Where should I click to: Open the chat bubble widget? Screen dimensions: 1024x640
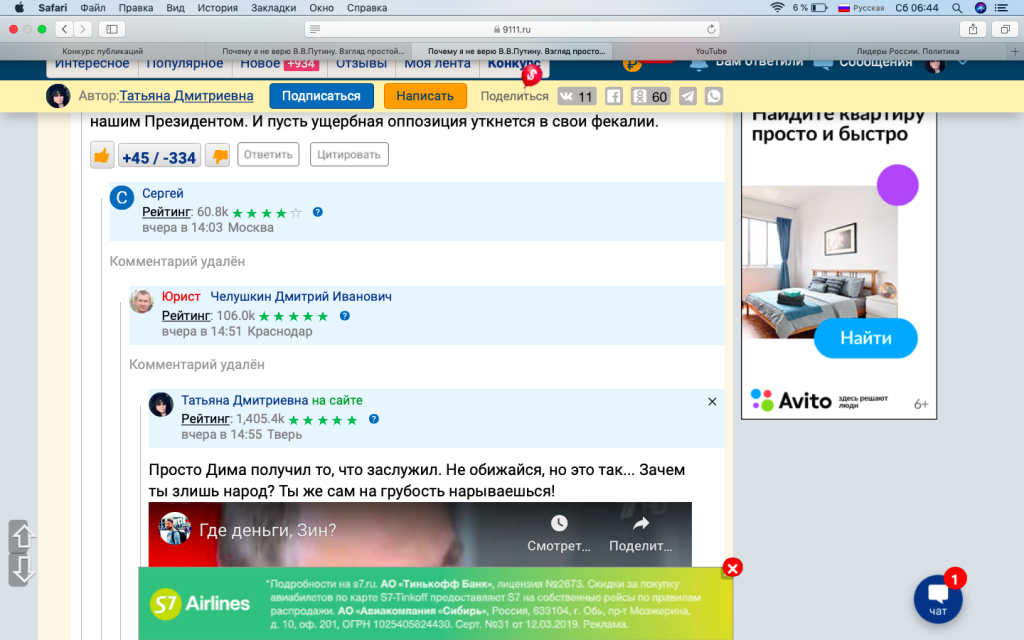point(938,598)
